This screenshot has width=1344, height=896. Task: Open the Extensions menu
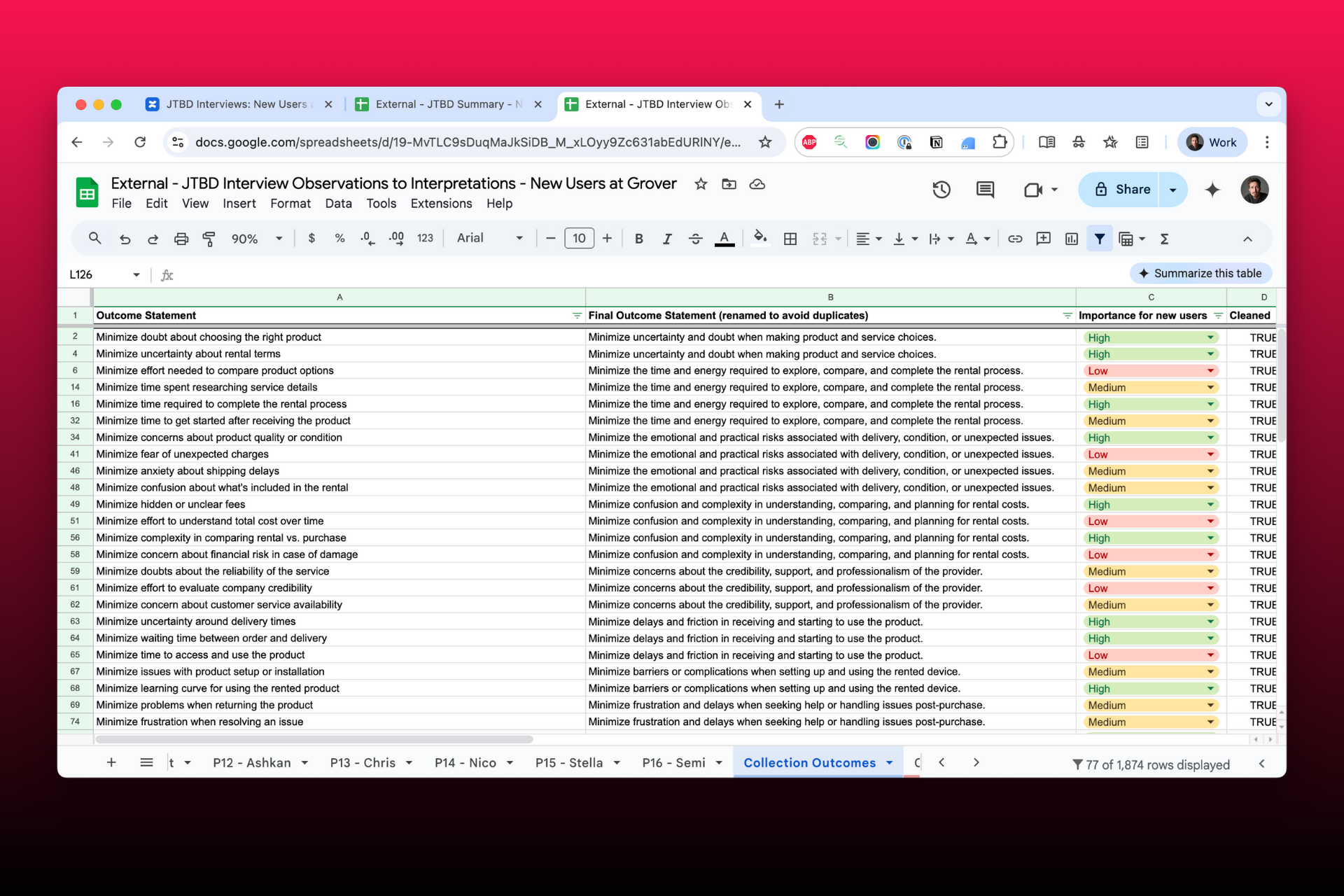[441, 204]
